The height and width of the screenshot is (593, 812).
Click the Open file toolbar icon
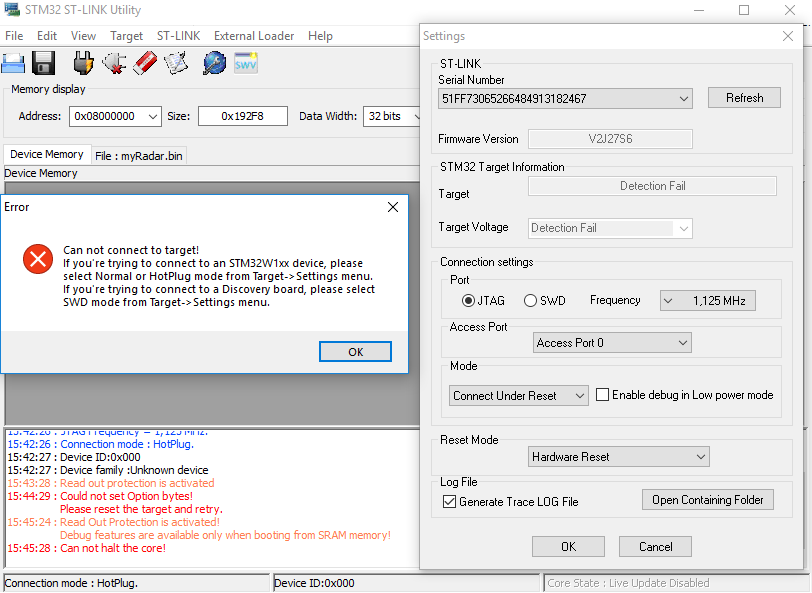tap(13, 64)
